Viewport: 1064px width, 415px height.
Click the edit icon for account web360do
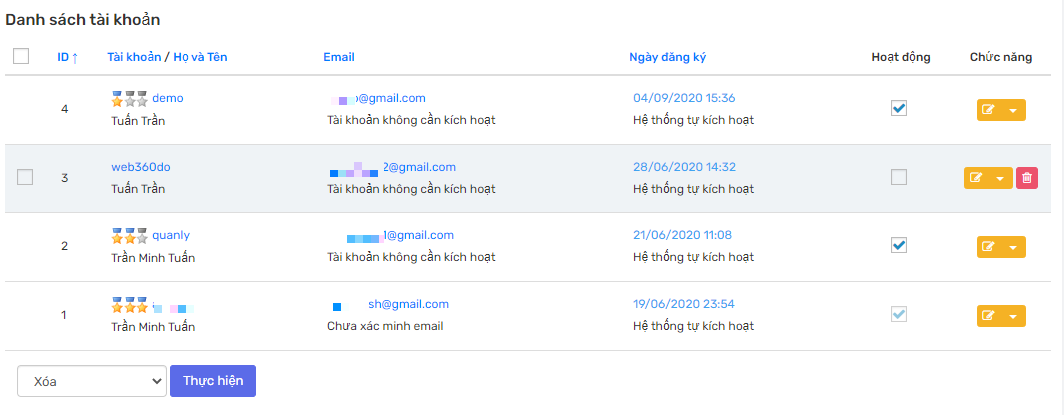tap(976, 178)
